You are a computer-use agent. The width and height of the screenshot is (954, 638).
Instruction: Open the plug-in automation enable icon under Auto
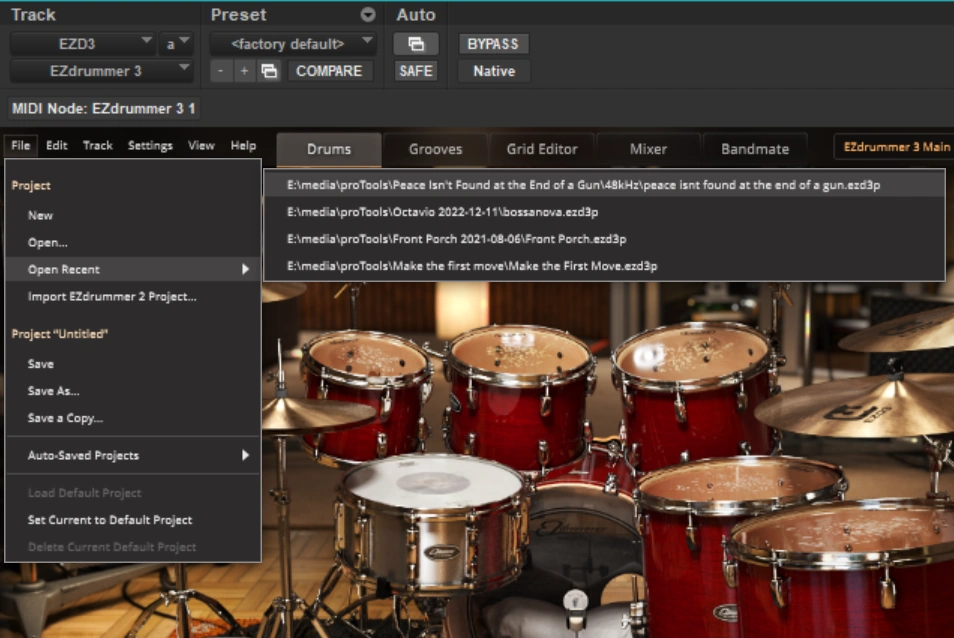pyautogui.click(x=416, y=44)
